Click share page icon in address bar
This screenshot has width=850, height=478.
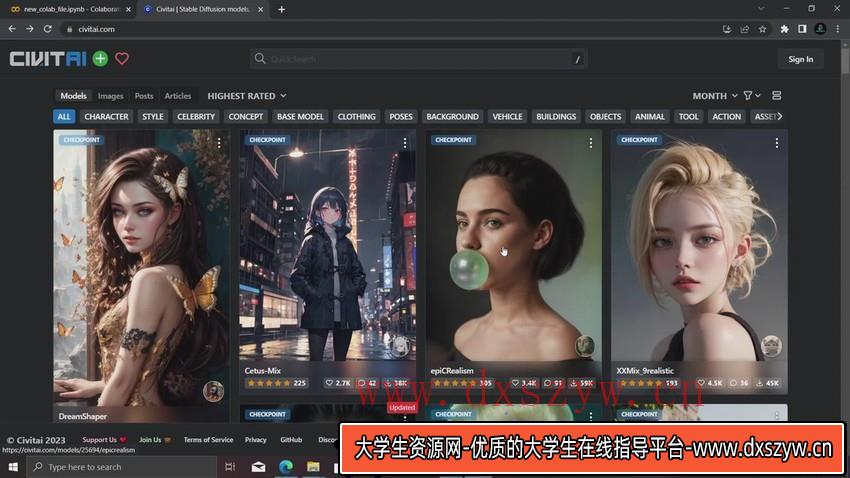click(x=745, y=29)
